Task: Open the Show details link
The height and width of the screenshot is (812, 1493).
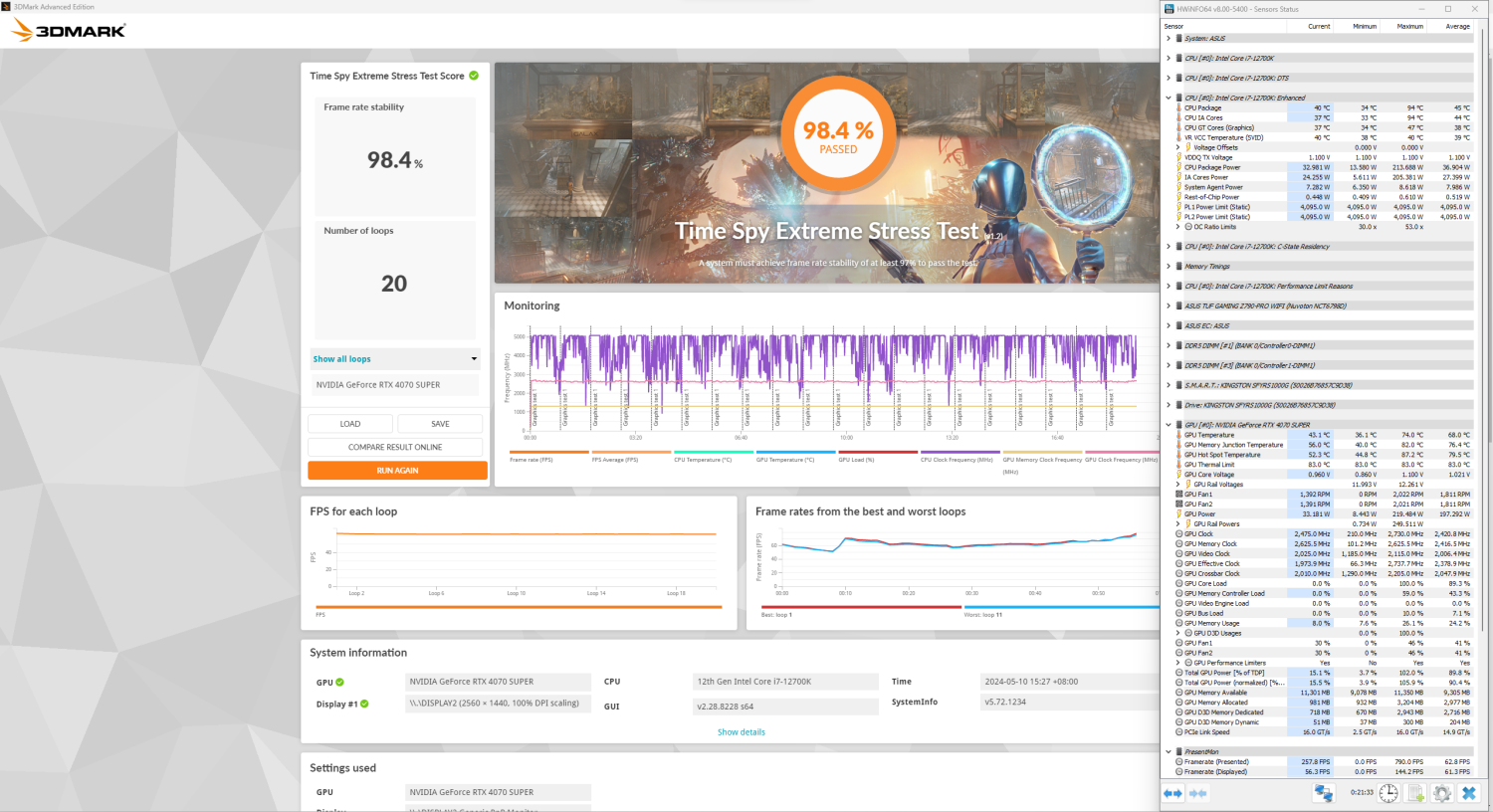Action: click(x=742, y=732)
